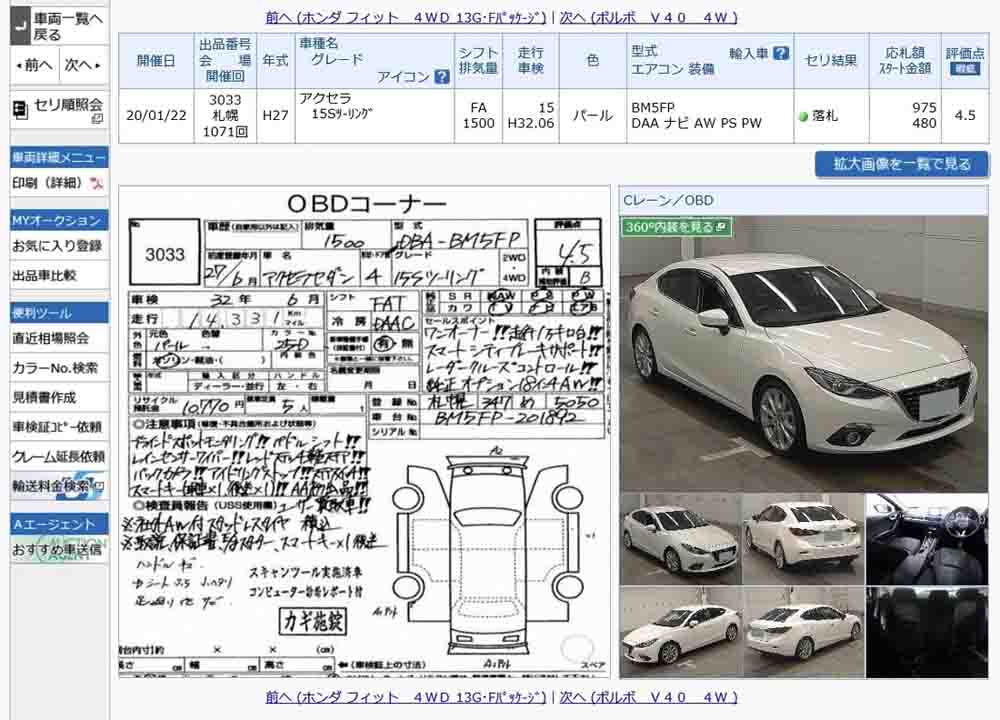Open the help icon next to アイコン
This screenshot has width=1000, height=720.
point(441,77)
